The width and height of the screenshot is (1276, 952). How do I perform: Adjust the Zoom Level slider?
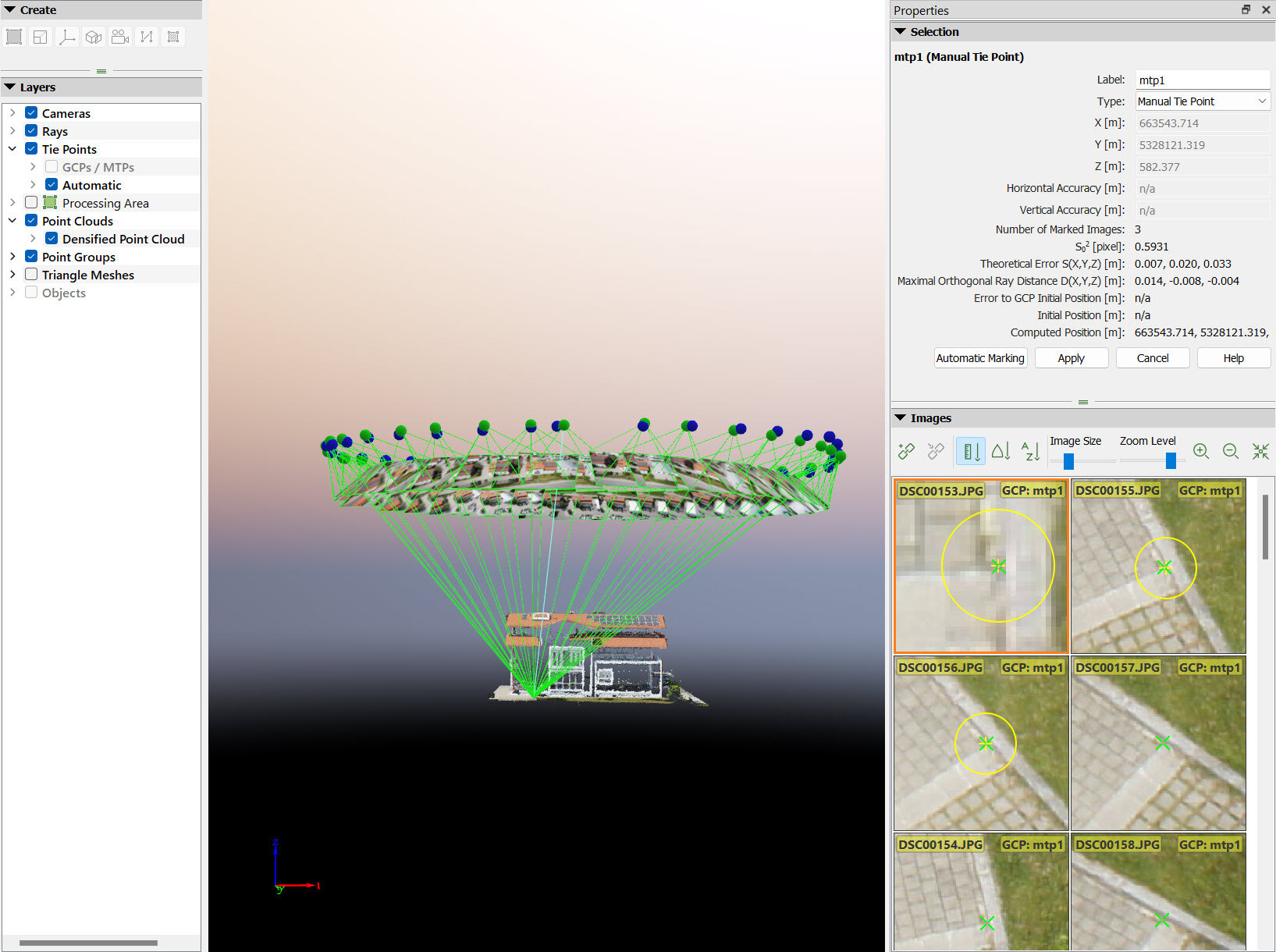(x=1169, y=460)
